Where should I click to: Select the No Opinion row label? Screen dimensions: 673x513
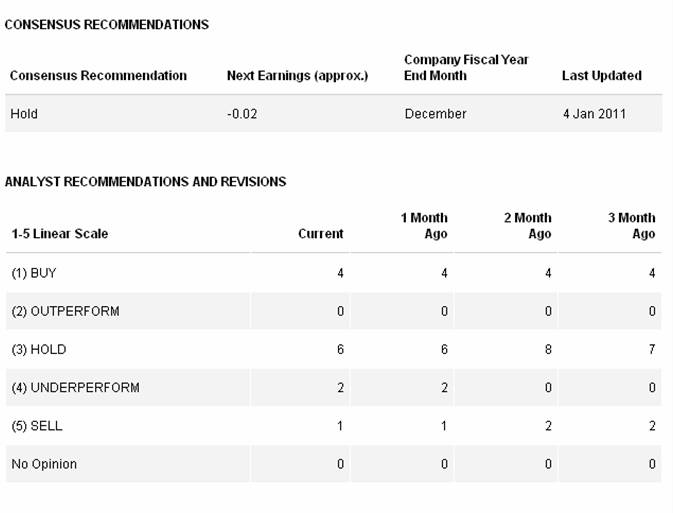(x=44, y=464)
